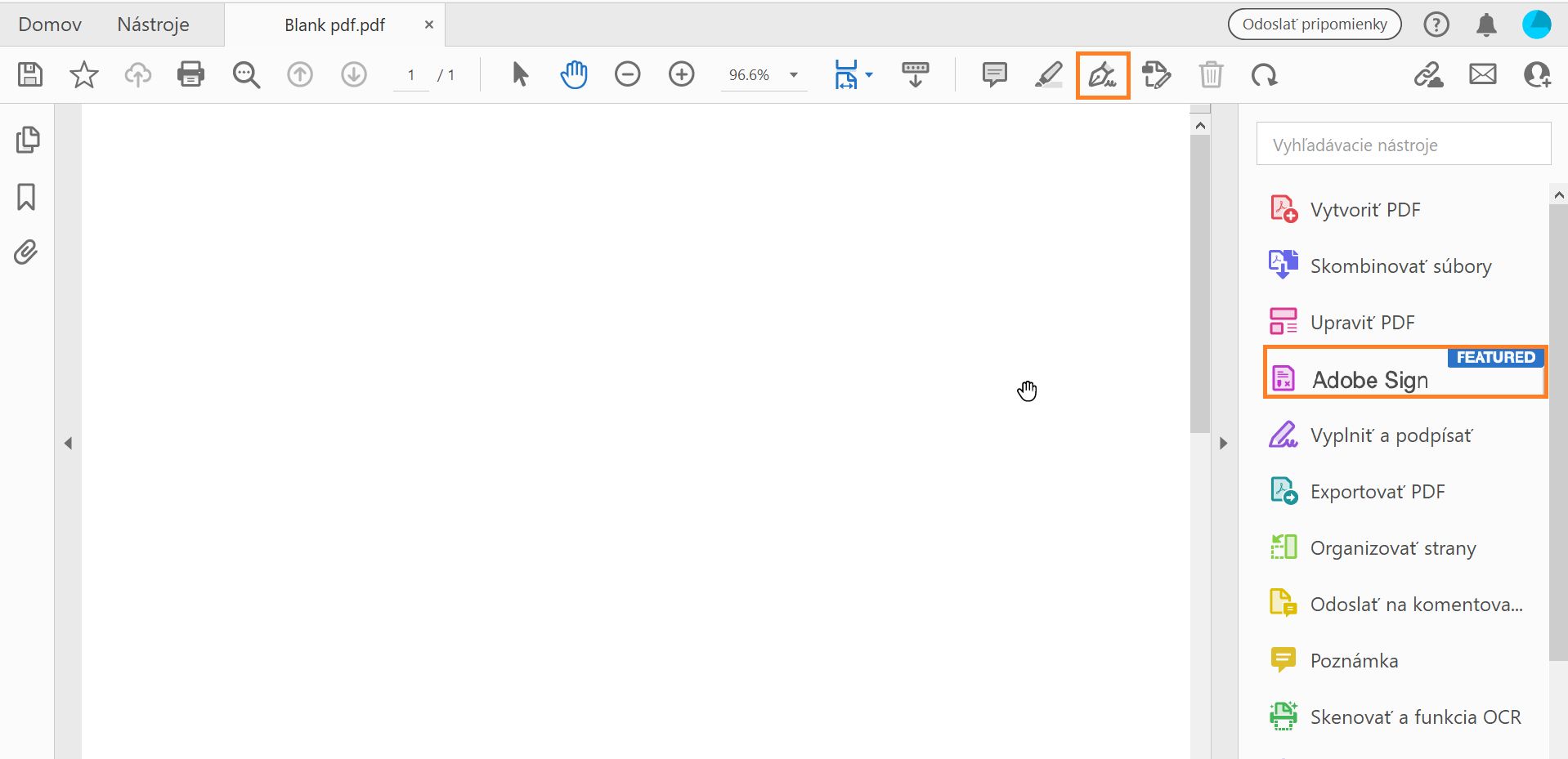
Task: Share a link to the file icon
Action: pos(1429,75)
